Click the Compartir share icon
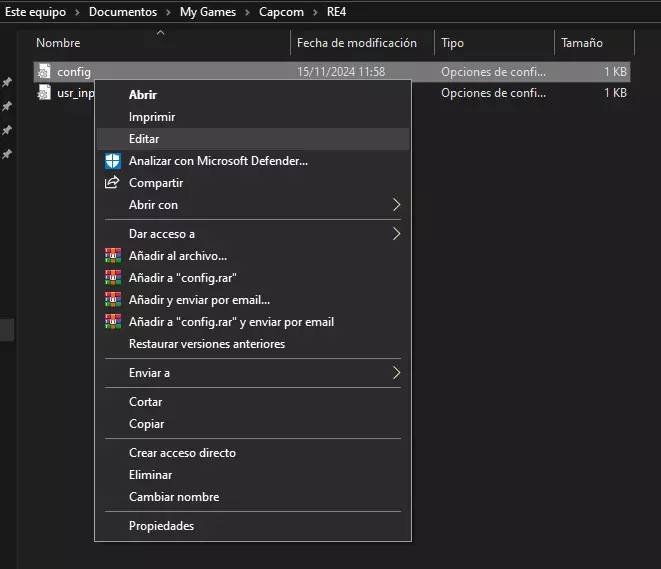The height and width of the screenshot is (569, 661). [112, 183]
